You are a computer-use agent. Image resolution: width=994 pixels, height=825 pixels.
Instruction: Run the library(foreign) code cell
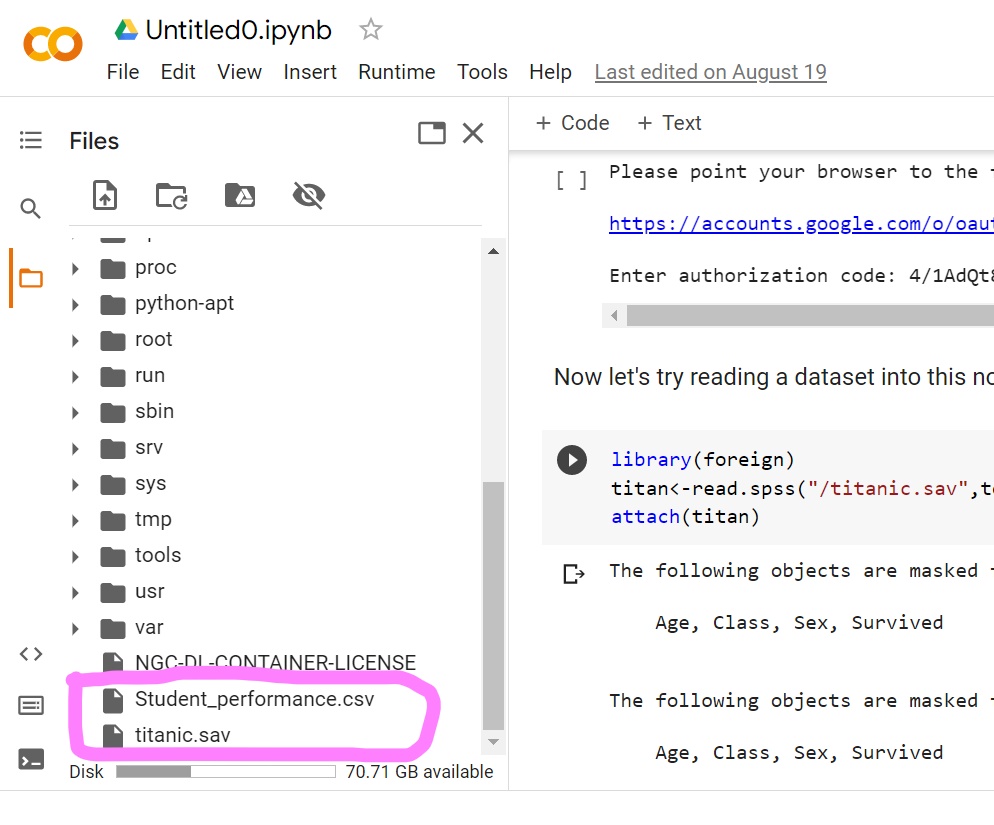click(572, 460)
